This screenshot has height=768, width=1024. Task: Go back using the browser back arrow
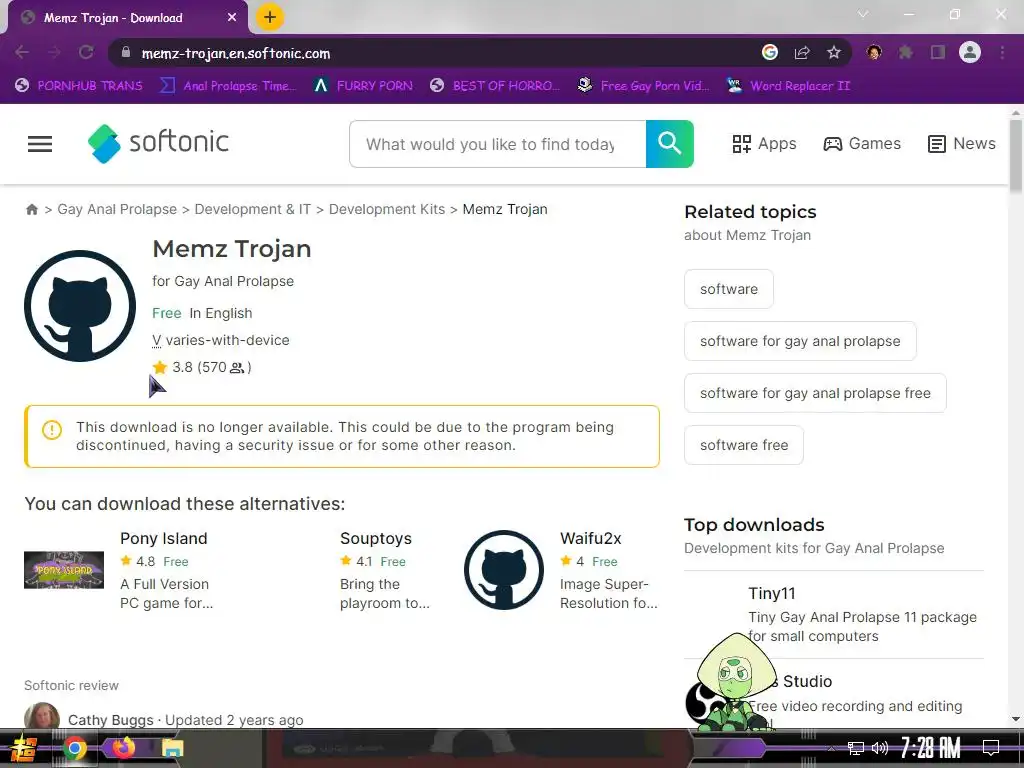pos(22,52)
